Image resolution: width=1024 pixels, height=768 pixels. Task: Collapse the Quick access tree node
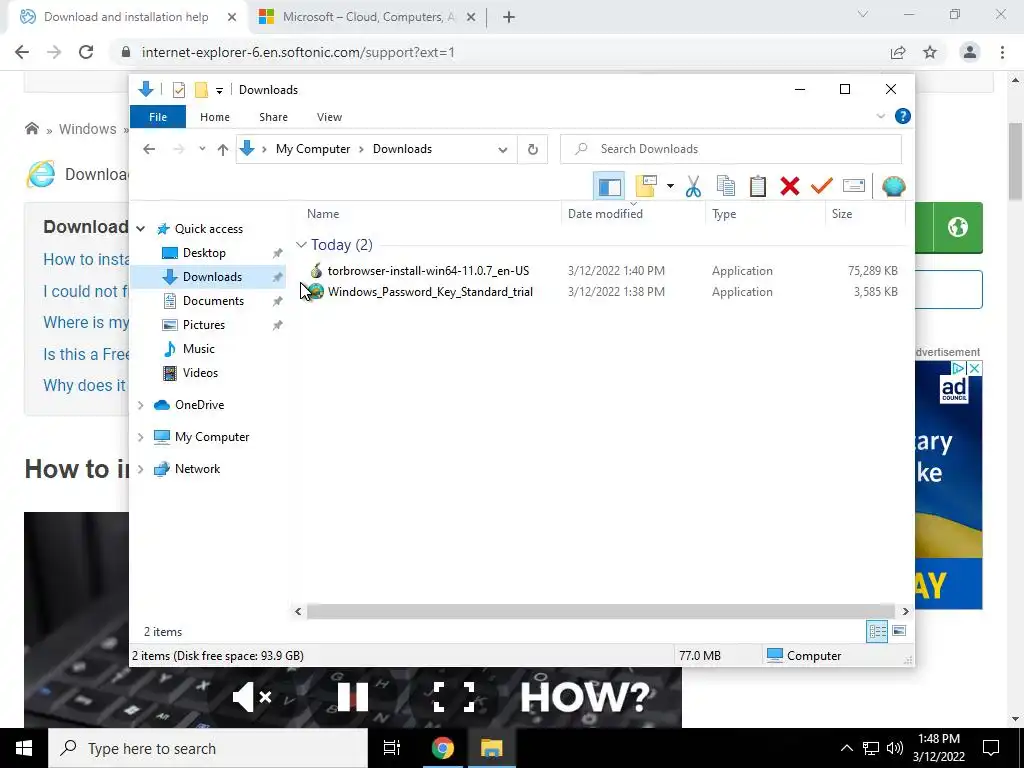tap(140, 229)
